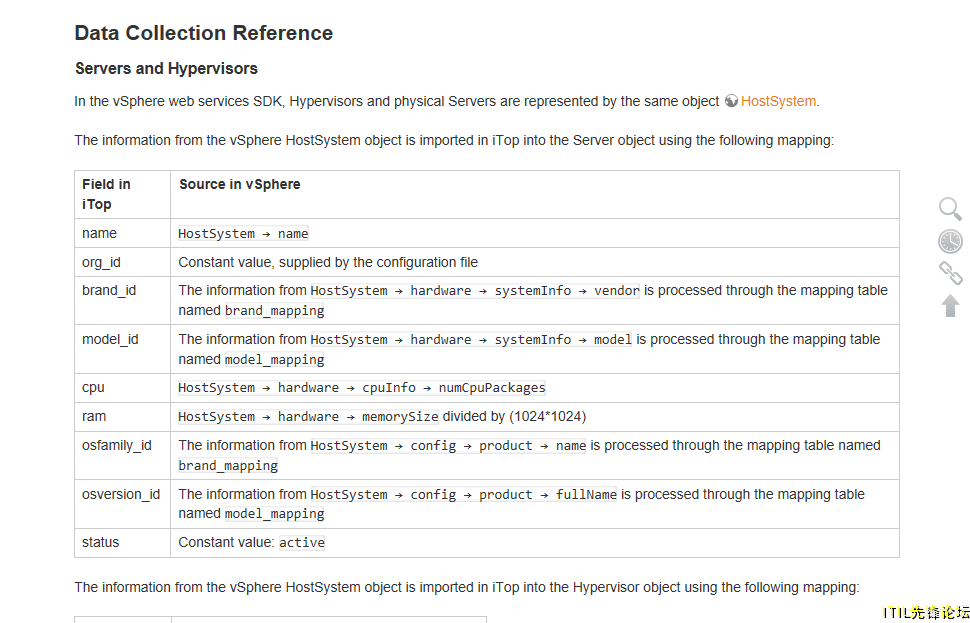Select the model_id table cell
The width and height of the screenshot is (970, 623).
[x=122, y=349]
